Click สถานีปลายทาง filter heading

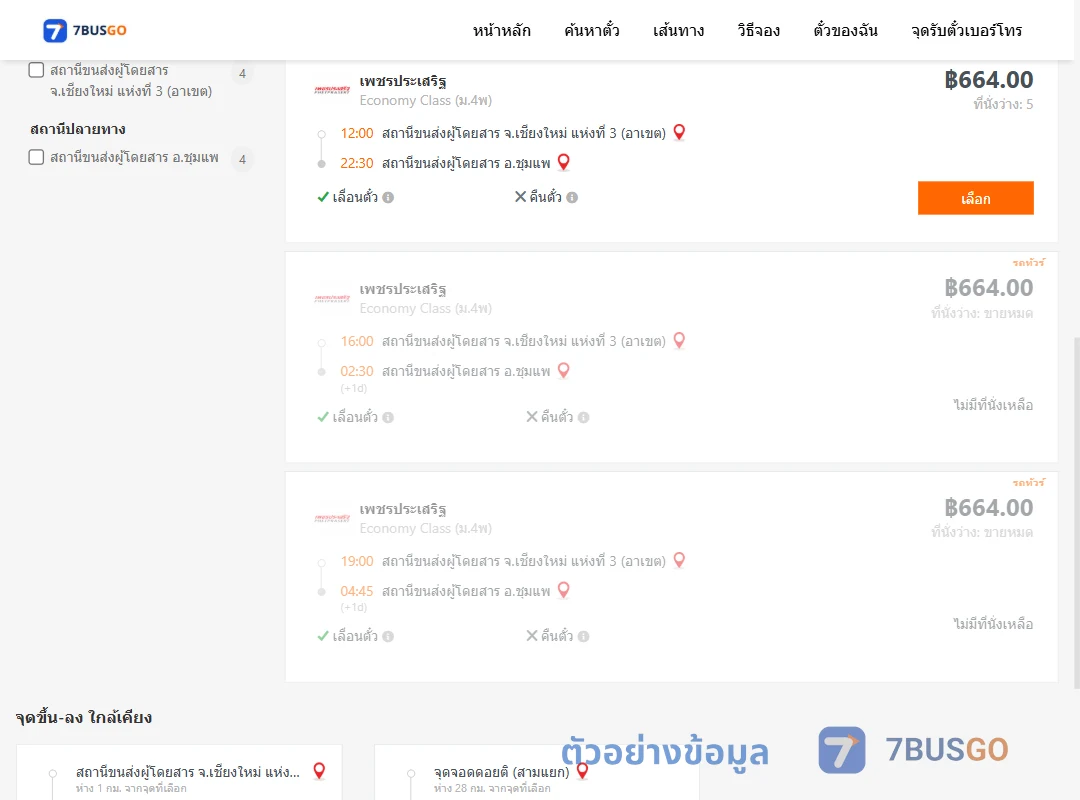78,129
